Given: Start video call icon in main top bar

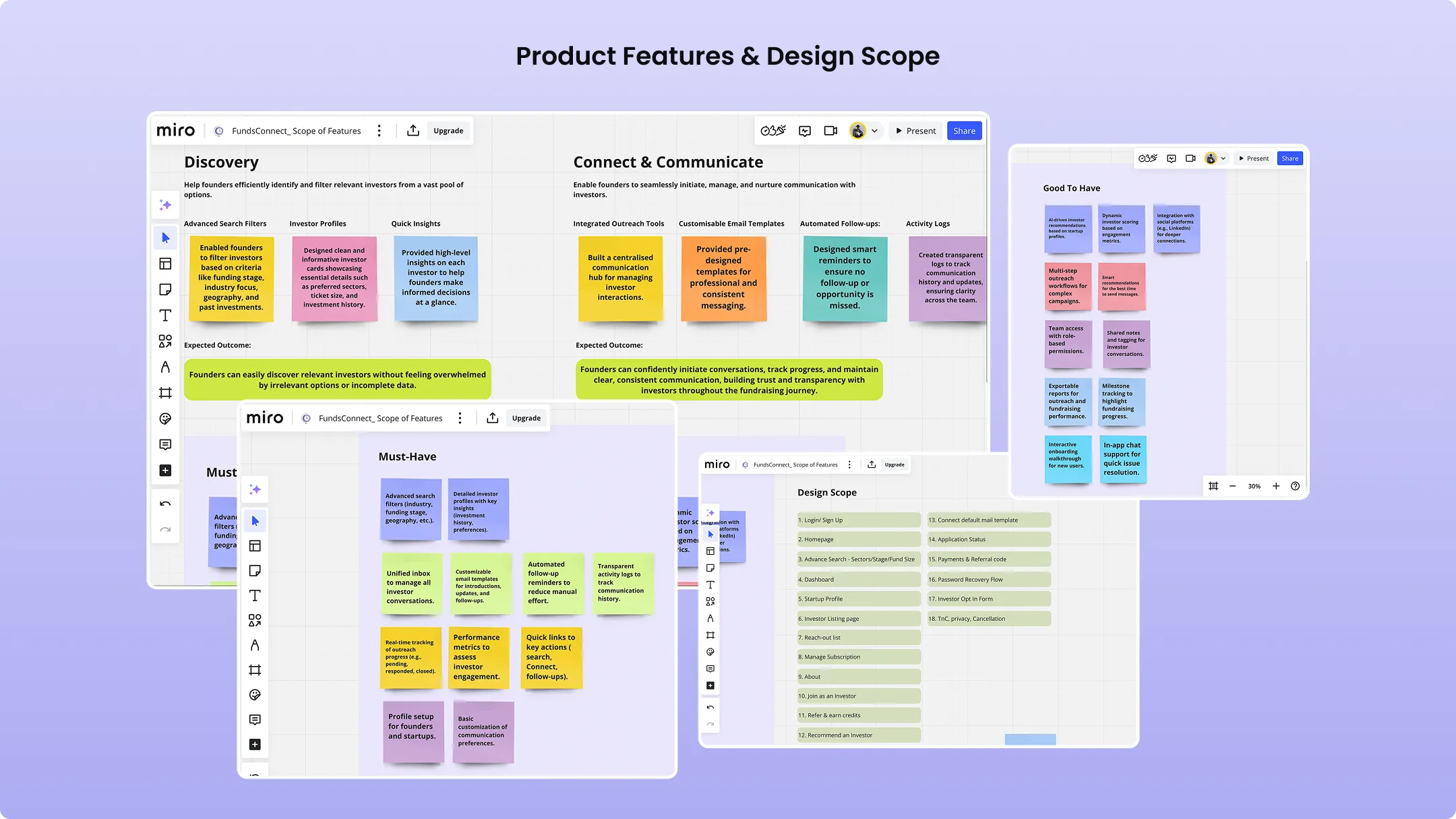Looking at the screenshot, I should [830, 131].
